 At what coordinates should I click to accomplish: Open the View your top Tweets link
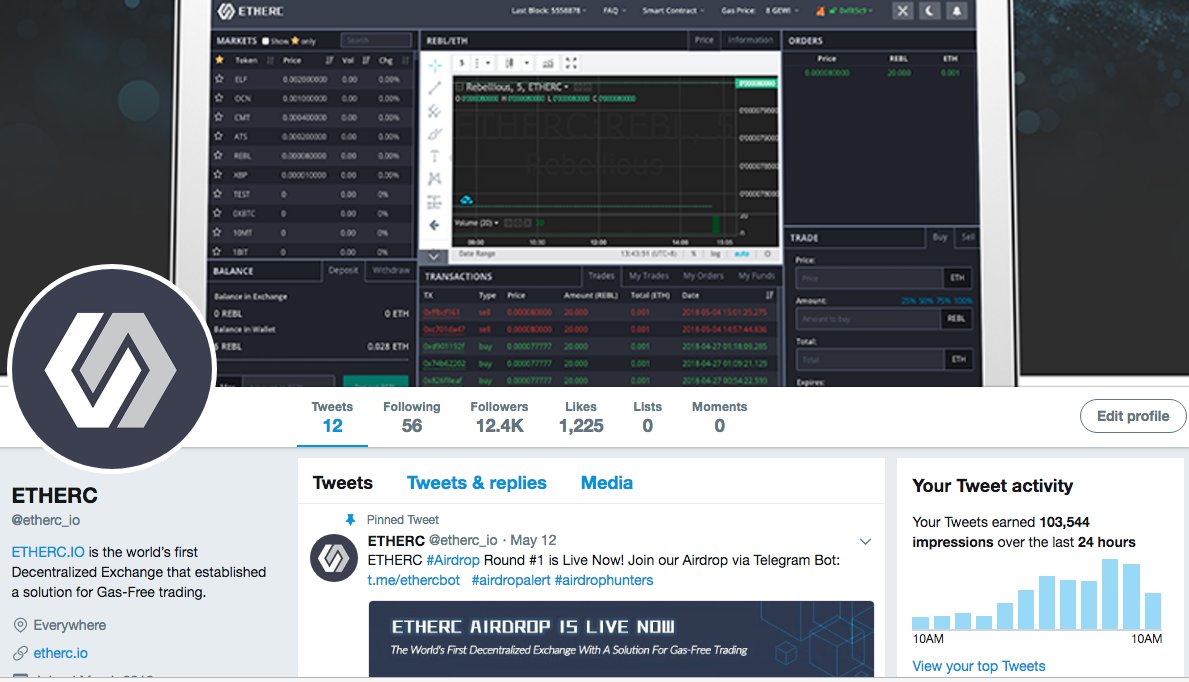click(x=978, y=666)
